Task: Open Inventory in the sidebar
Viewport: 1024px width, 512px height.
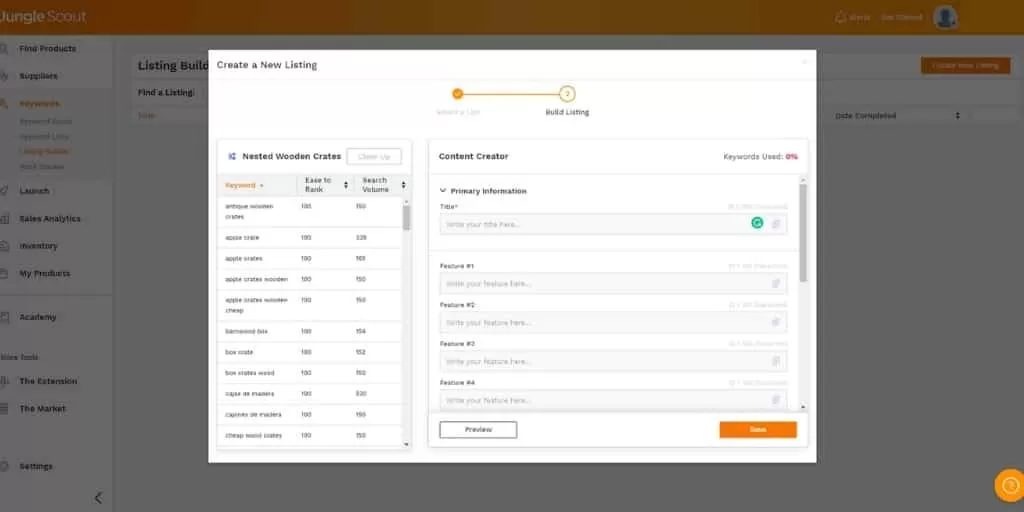Action: [x=38, y=246]
